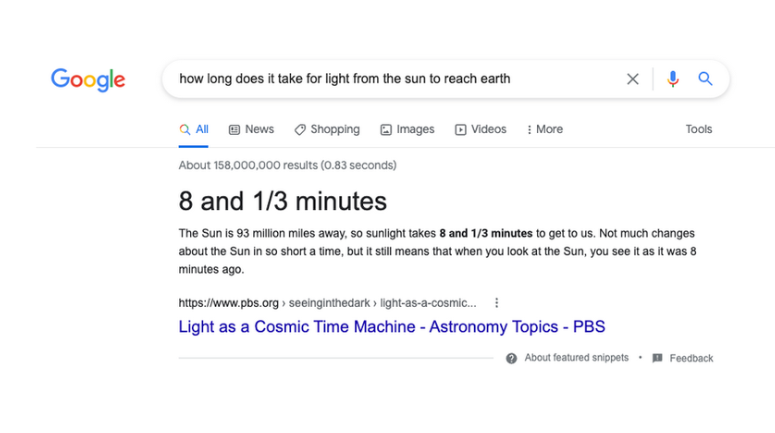The height and width of the screenshot is (433, 775).
Task: Click the three-dot menu beside PBS URL
Action: [x=497, y=303]
